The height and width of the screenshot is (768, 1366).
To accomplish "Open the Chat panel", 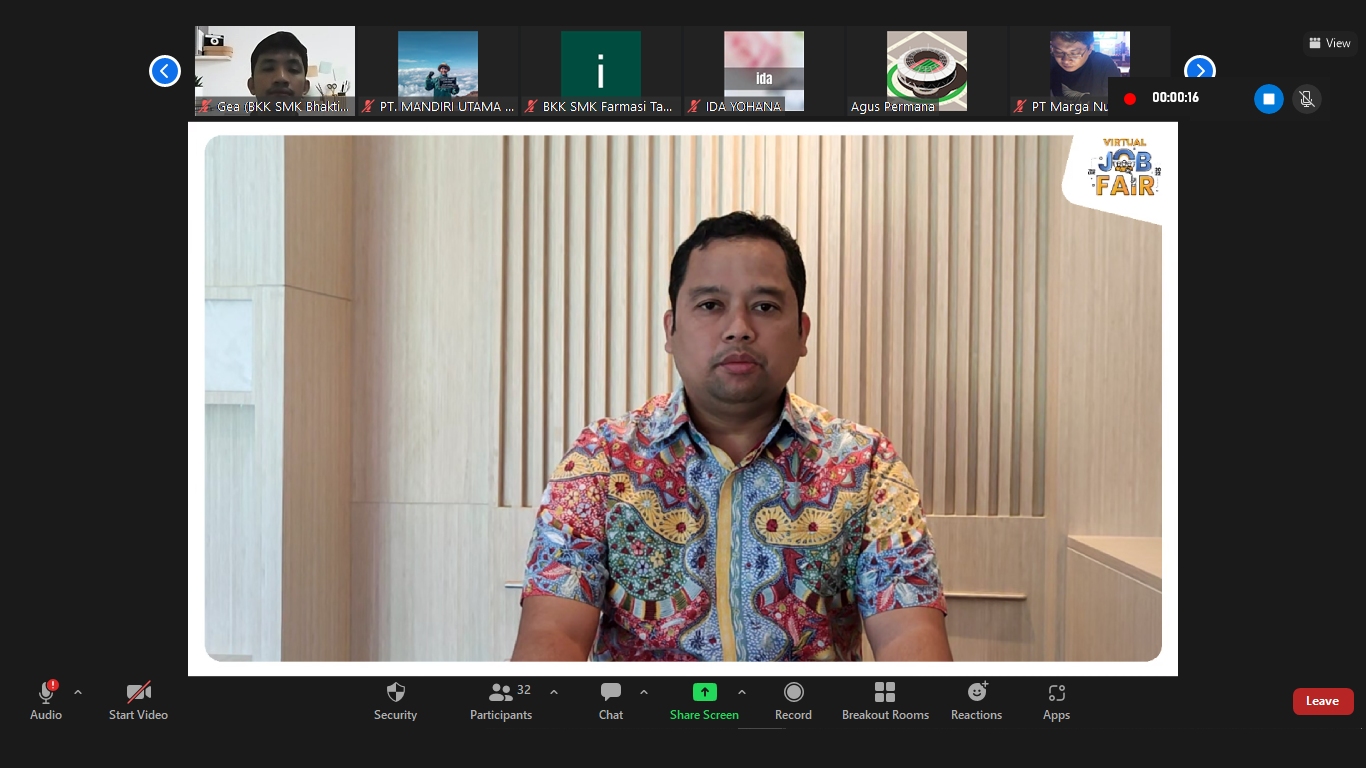I will click(610, 700).
